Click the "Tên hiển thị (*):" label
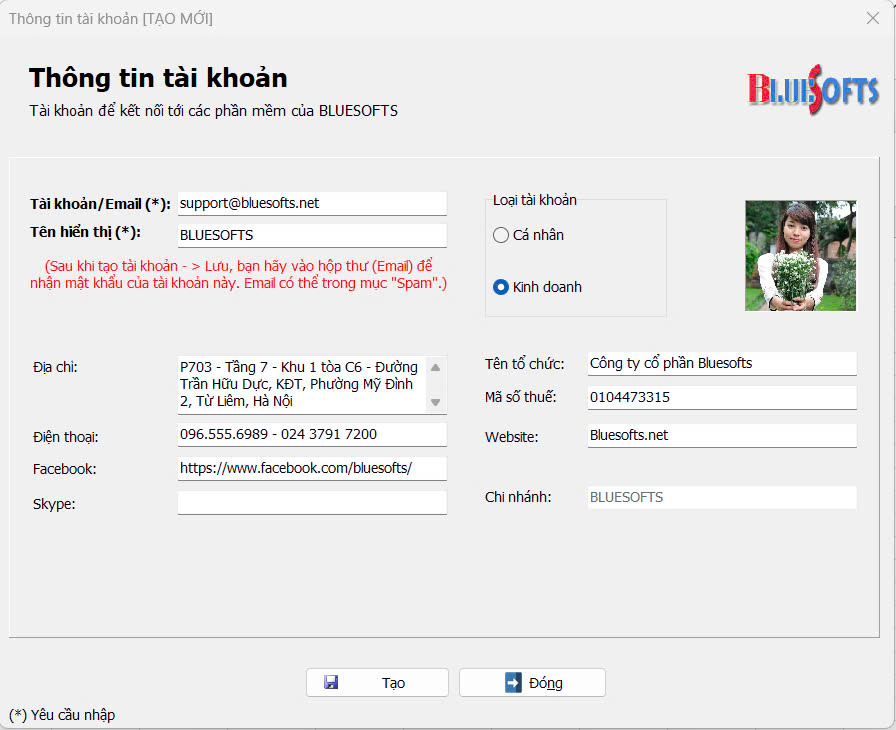The height and width of the screenshot is (730, 896). (85, 232)
